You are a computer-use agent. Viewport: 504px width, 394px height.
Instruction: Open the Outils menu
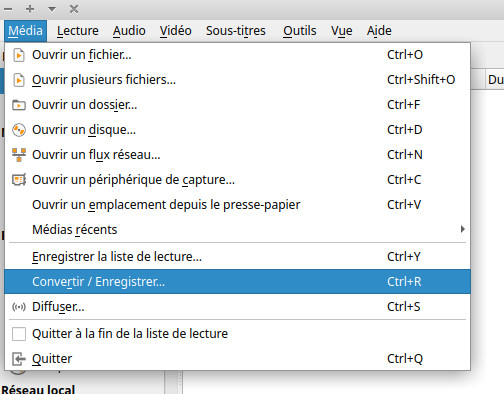tap(299, 31)
